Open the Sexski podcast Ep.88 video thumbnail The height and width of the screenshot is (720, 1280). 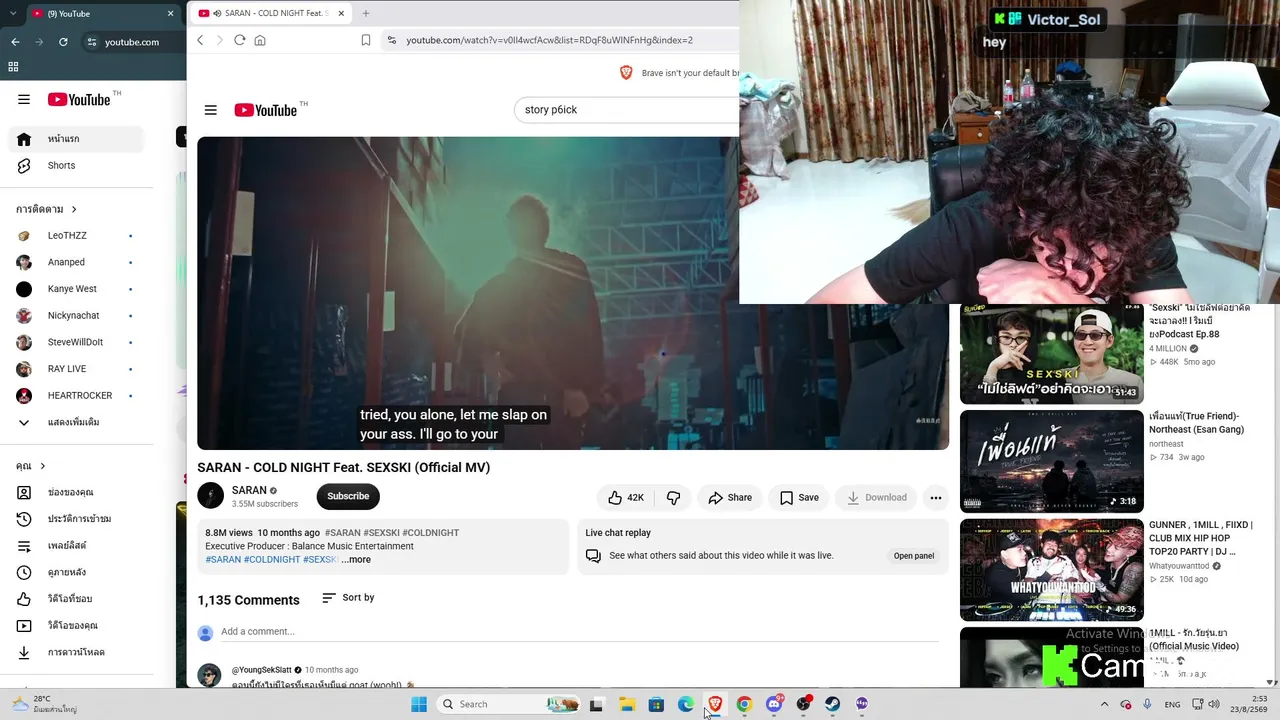coord(1051,354)
